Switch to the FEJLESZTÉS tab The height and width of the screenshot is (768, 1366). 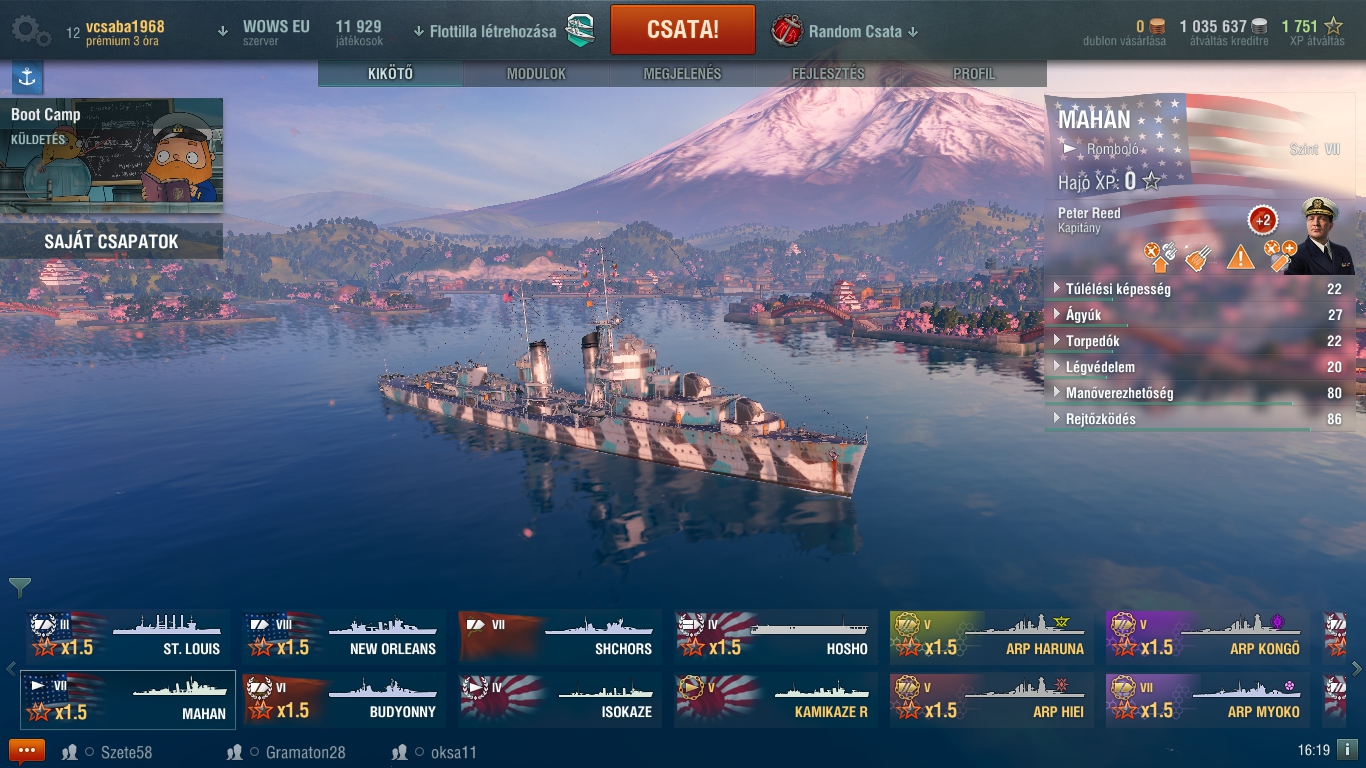(828, 74)
